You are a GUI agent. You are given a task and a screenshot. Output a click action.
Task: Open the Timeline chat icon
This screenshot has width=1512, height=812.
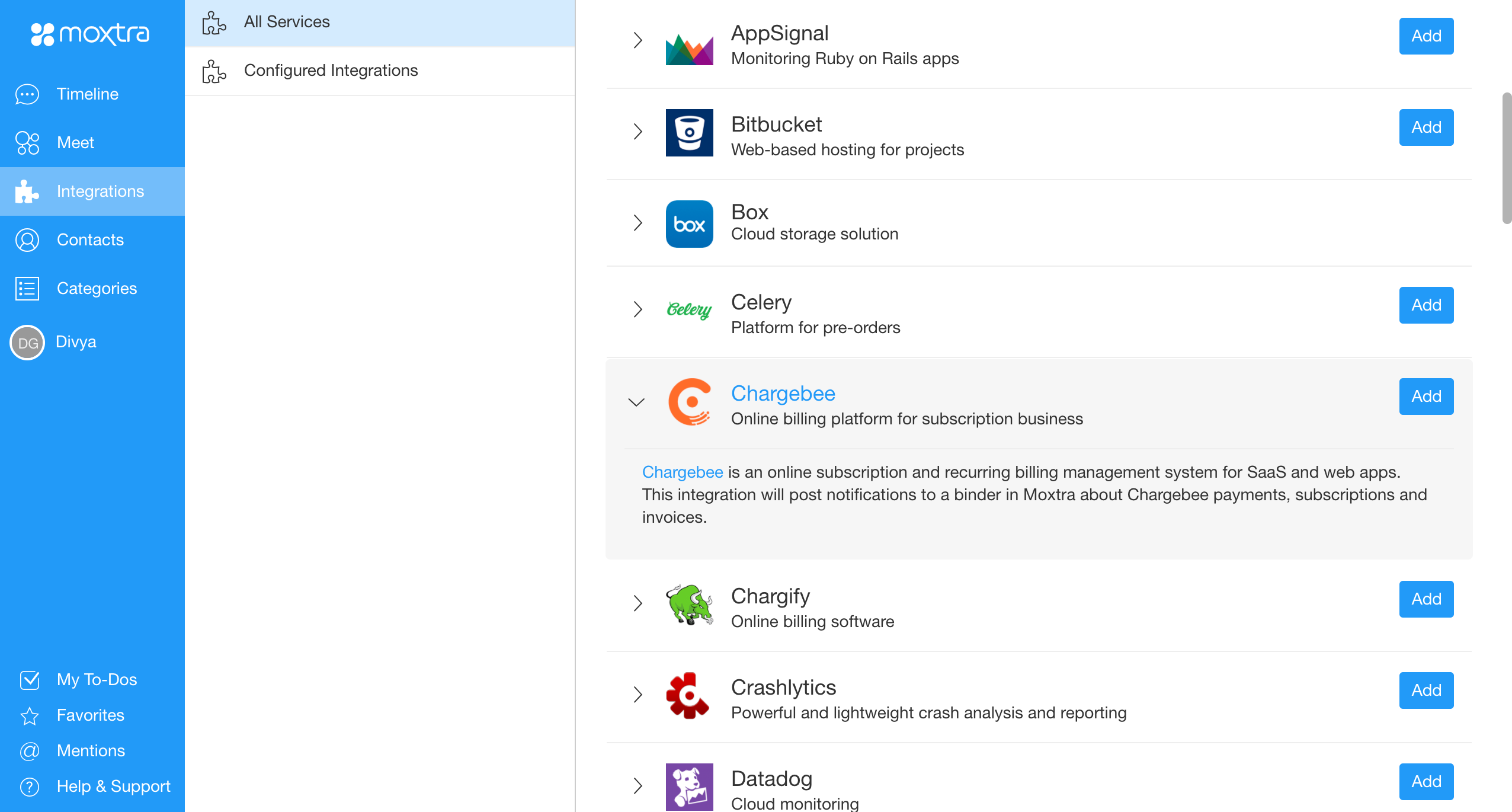click(27, 94)
